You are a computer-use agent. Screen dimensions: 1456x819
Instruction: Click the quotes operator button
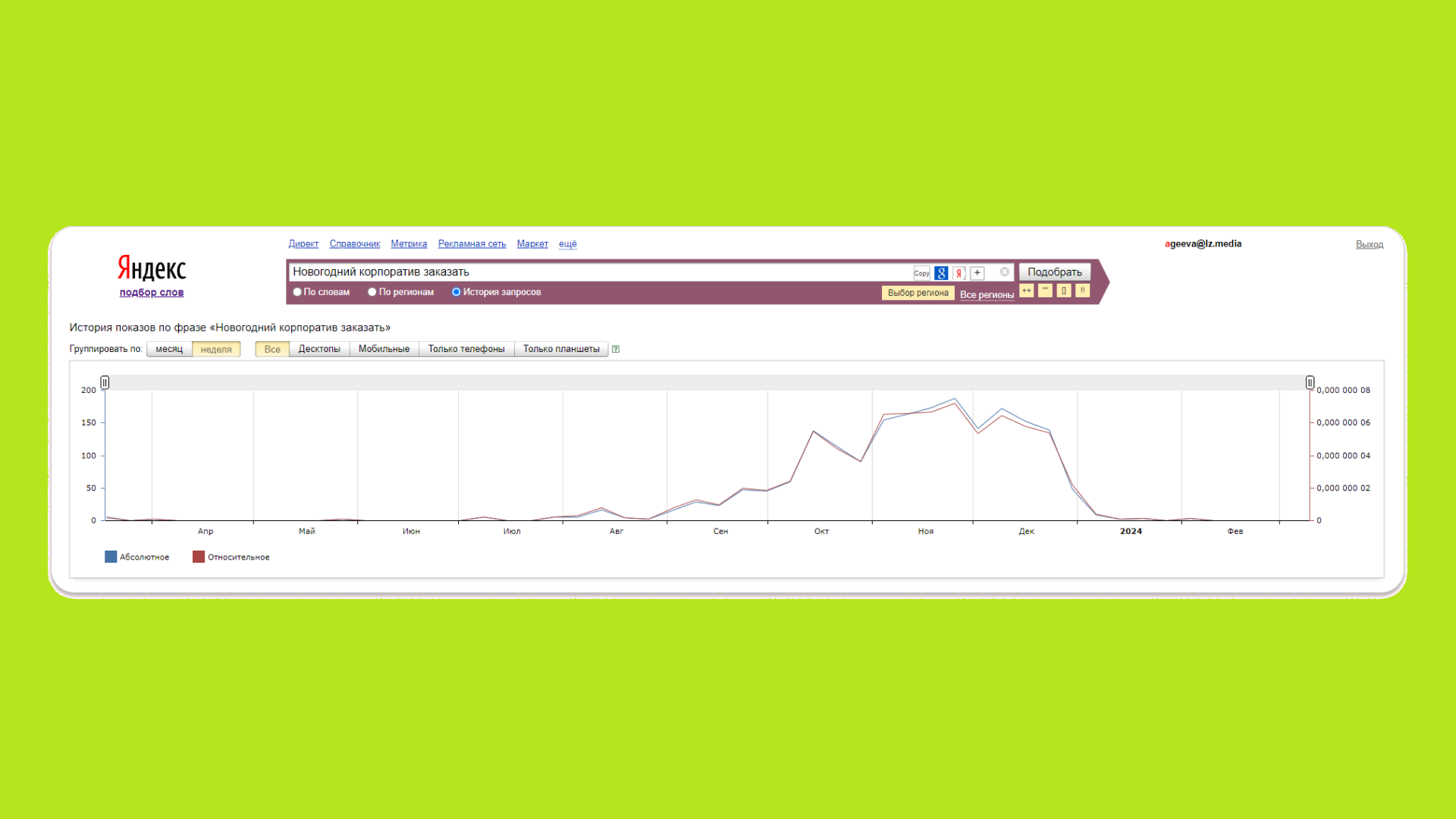coord(1045,290)
